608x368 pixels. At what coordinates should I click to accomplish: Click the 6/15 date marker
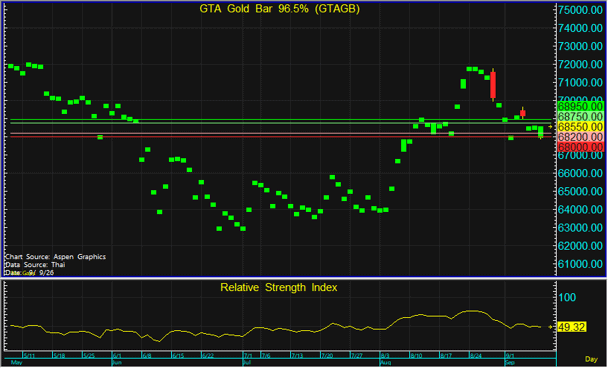tap(178, 355)
